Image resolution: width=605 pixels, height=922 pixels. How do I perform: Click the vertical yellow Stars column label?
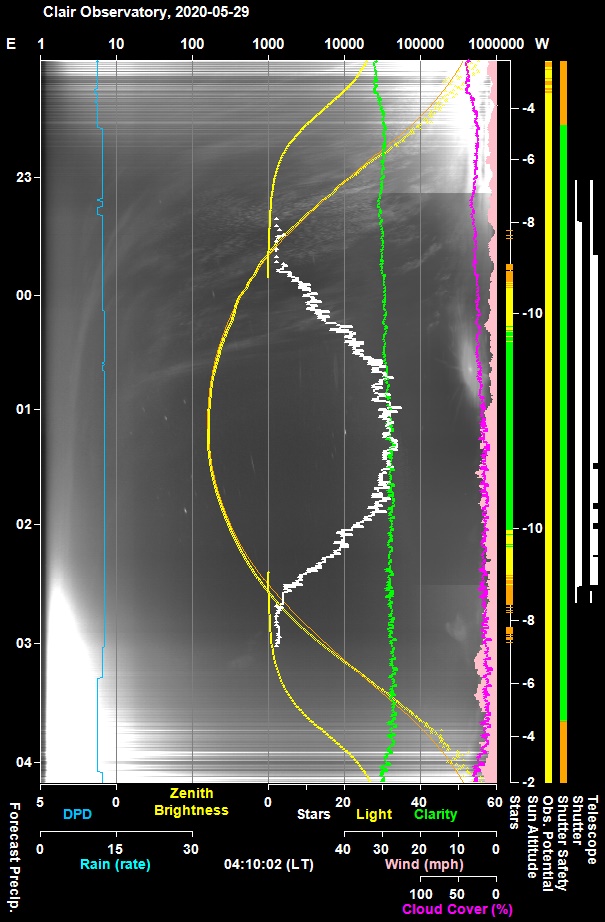[513, 813]
